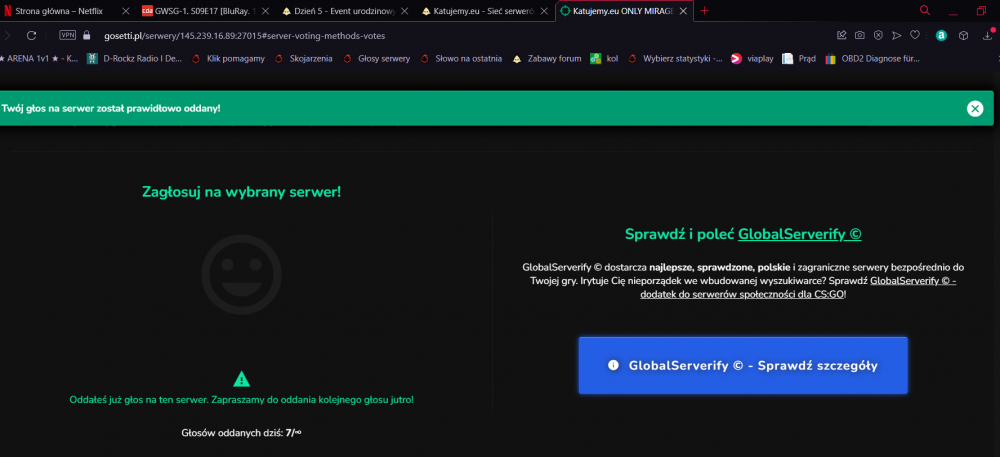
Task: Go forward in browser history
Action: pos(8,36)
